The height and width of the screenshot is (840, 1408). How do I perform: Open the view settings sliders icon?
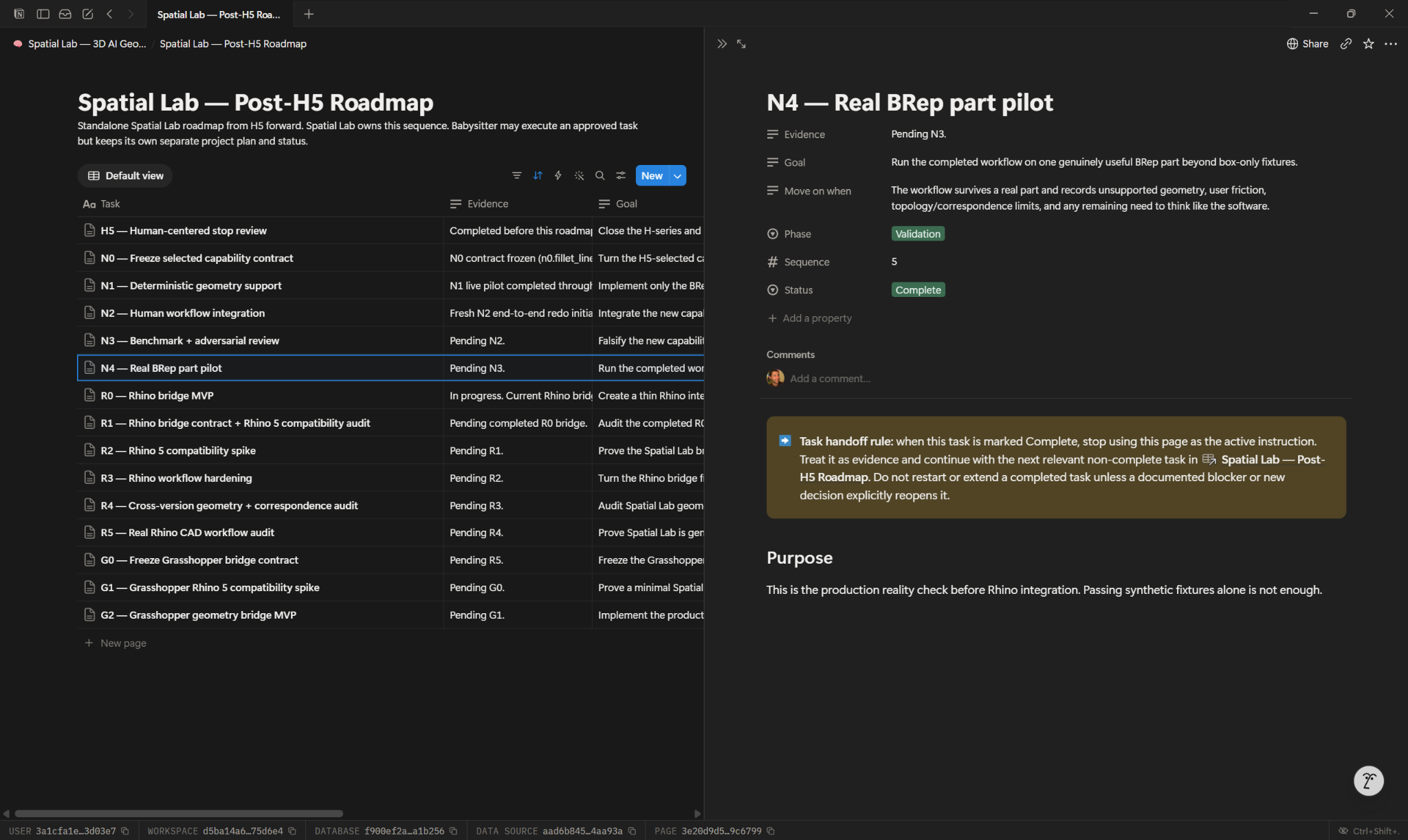point(621,176)
